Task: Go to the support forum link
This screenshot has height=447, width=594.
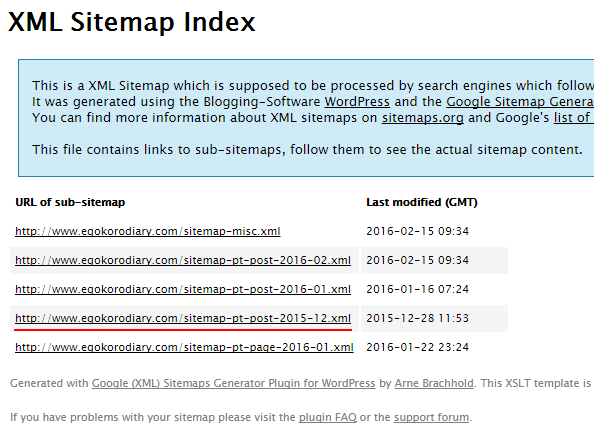Action: coord(431,417)
